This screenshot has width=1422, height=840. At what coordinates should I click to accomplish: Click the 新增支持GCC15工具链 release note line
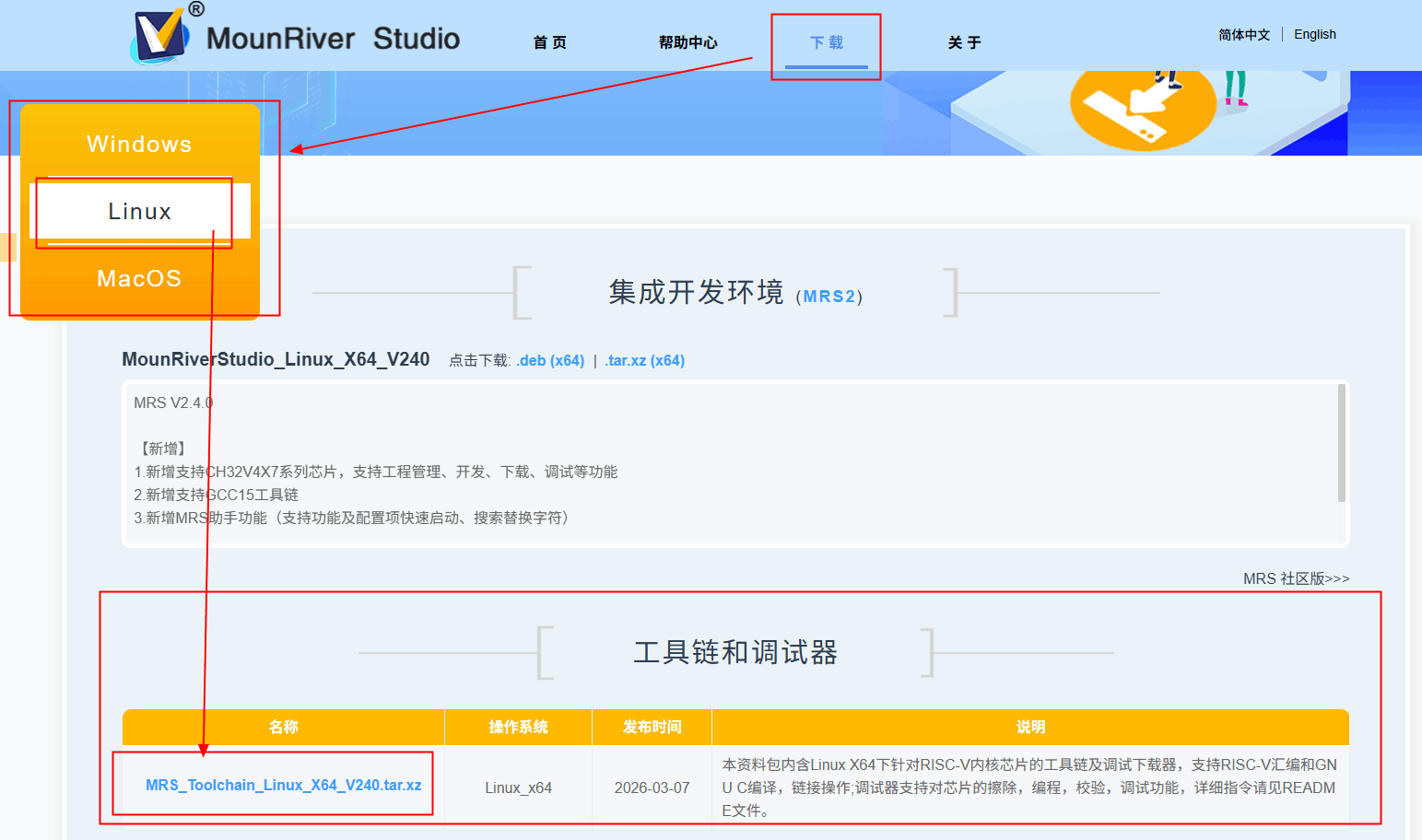point(217,495)
